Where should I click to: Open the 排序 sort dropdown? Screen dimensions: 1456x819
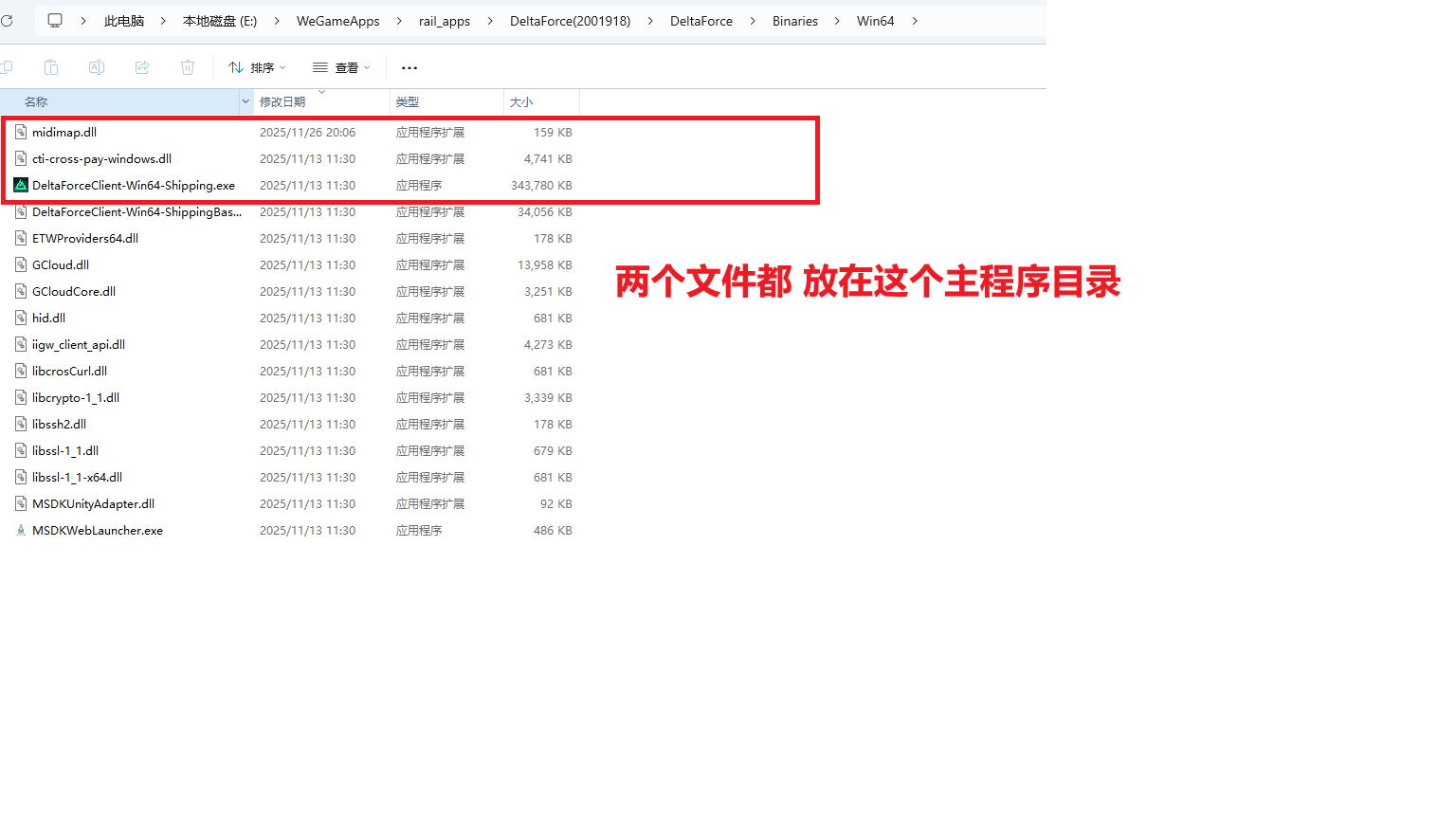(255, 66)
